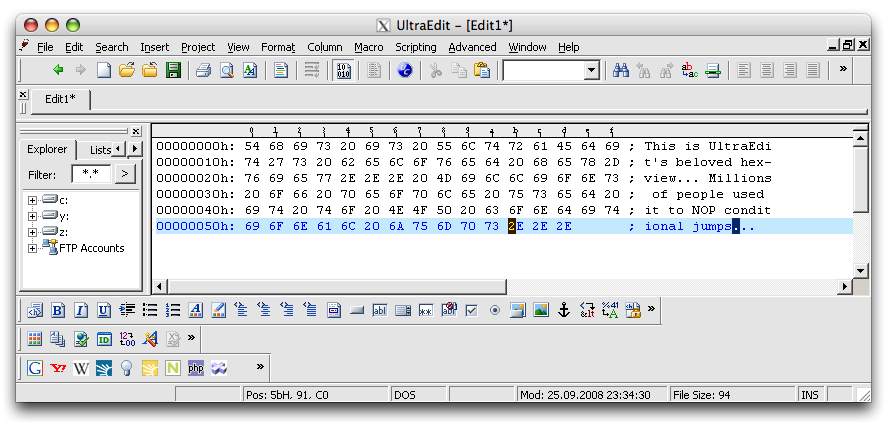Click the filter apply '>' button
Viewport: 892px width, 422px height.
pos(125,174)
